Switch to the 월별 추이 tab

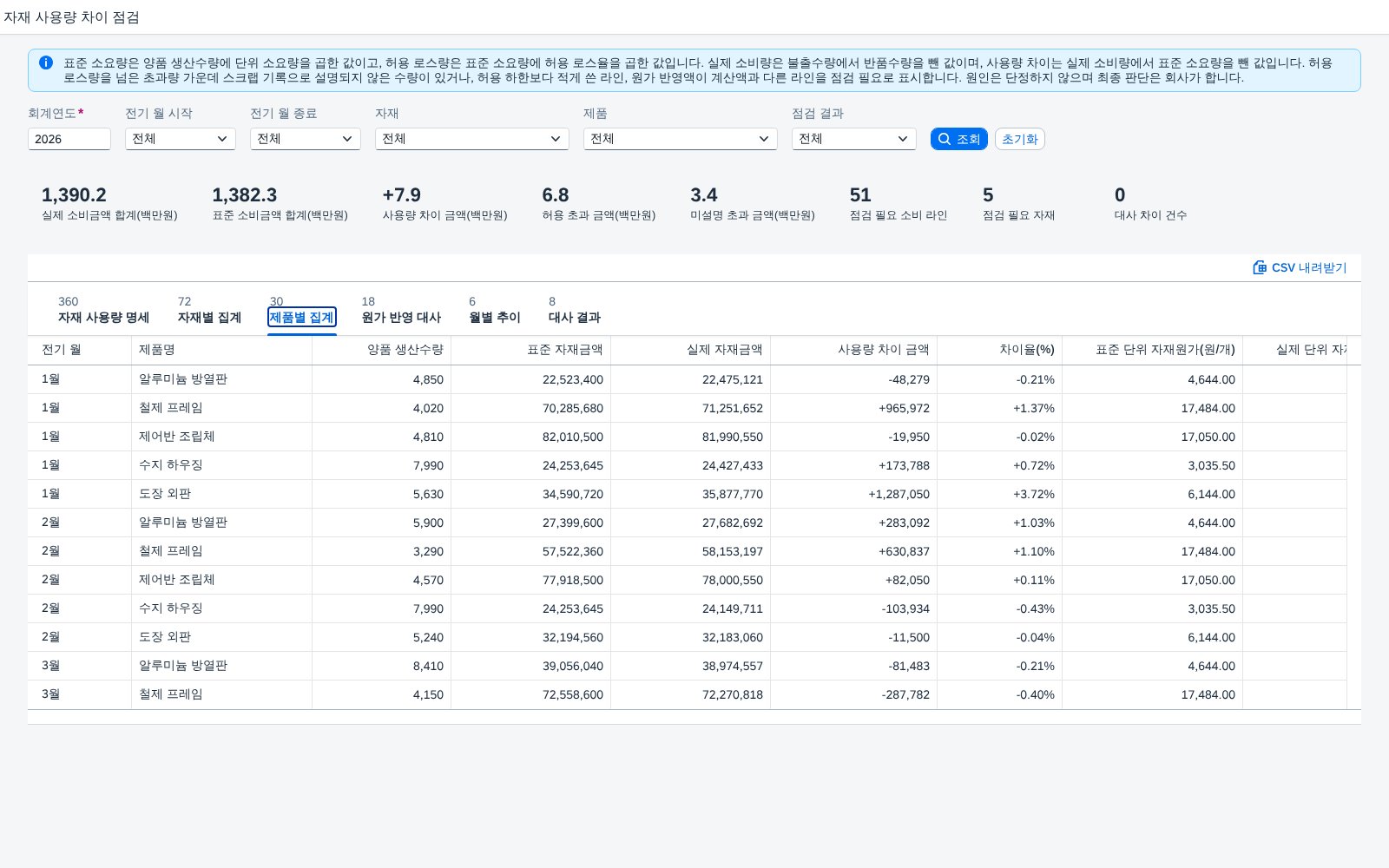[495, 310]
